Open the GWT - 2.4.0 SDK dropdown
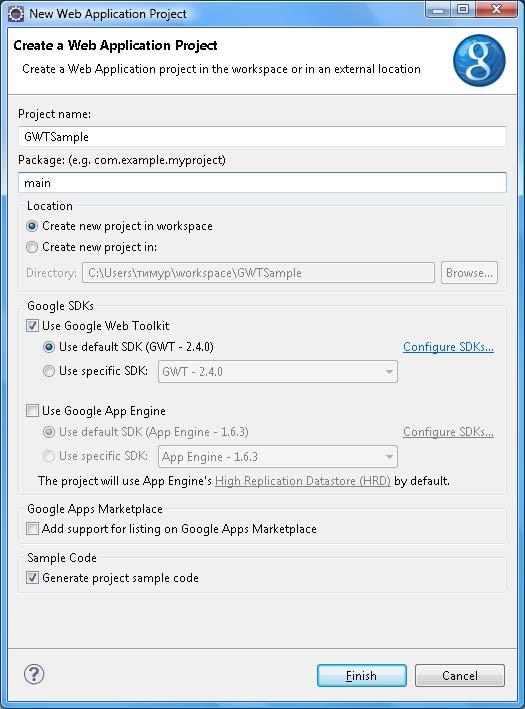The width and height of the screenshot is (525, 709). point(278,372)
